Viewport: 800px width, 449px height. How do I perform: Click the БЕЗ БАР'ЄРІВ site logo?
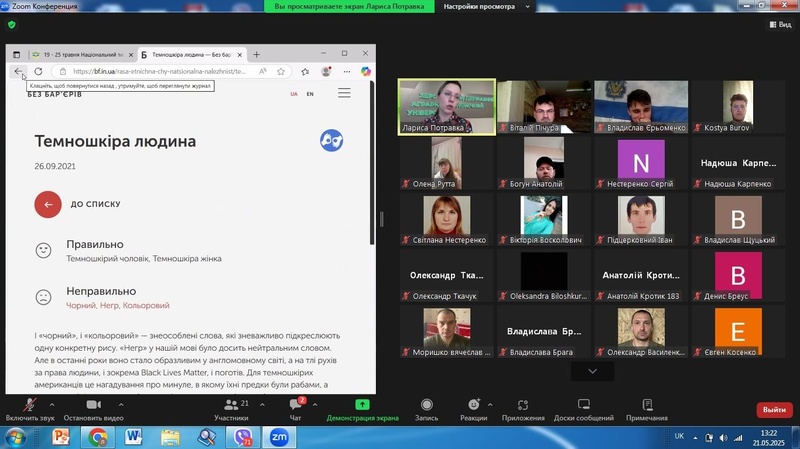pos(55,94)
